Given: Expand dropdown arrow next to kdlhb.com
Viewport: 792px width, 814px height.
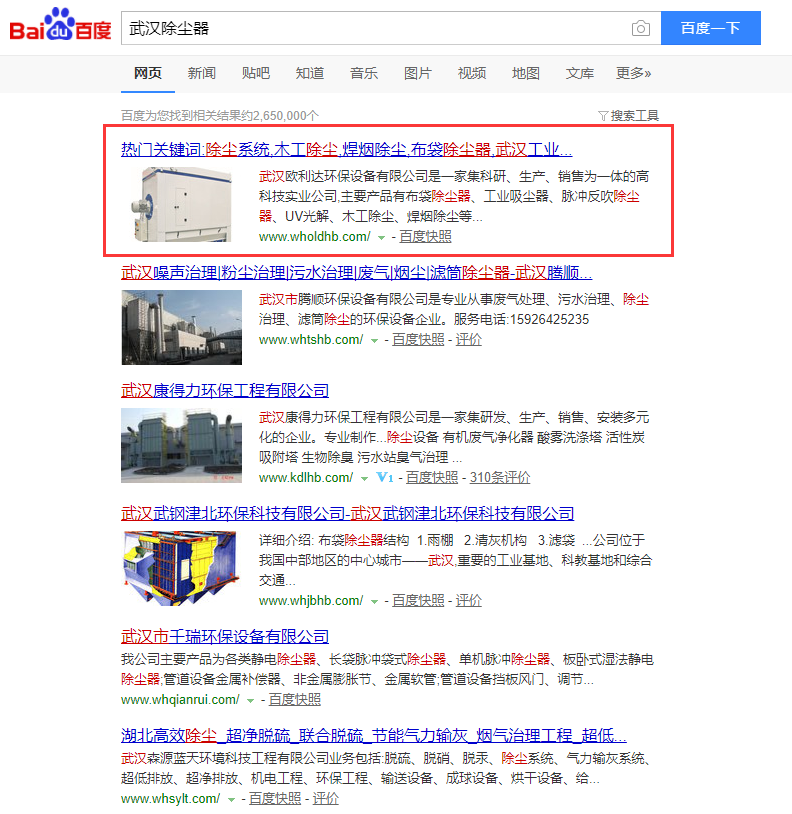Looking at the screenshot, I should (364, 479).
